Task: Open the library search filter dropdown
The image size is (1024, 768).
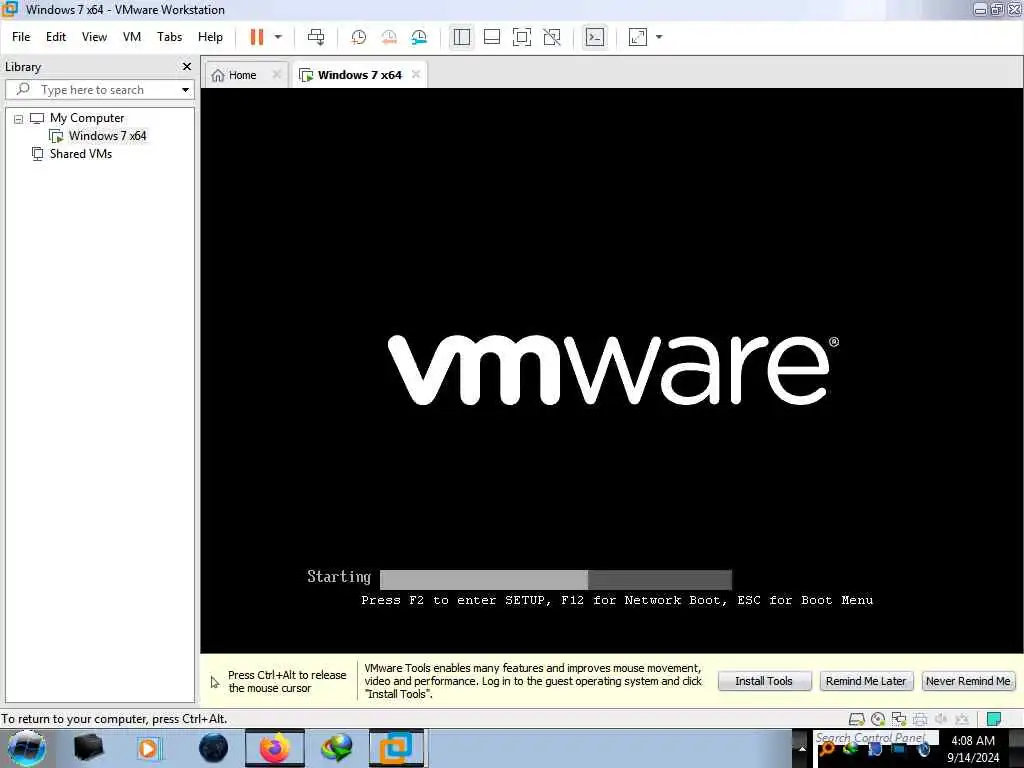Action: (x=185, y=89)
